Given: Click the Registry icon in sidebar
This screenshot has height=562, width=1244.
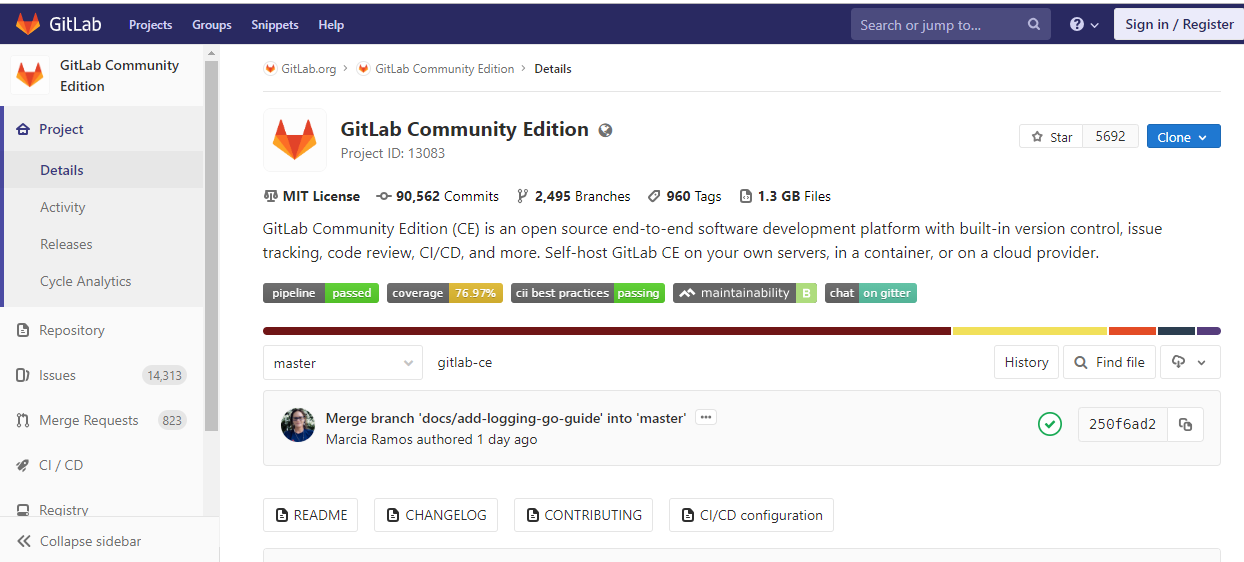Looking at the screenshot, I should [x=23, y=510].
